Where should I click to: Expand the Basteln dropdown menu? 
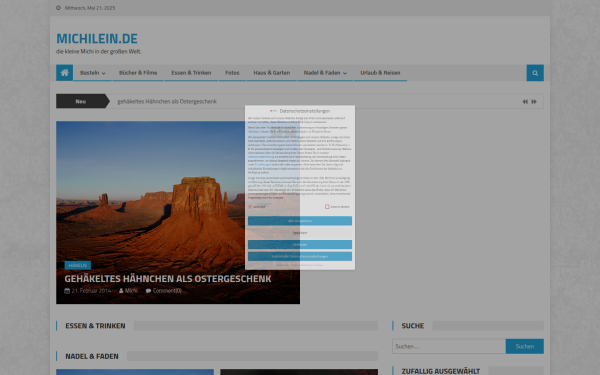(93, 73)
